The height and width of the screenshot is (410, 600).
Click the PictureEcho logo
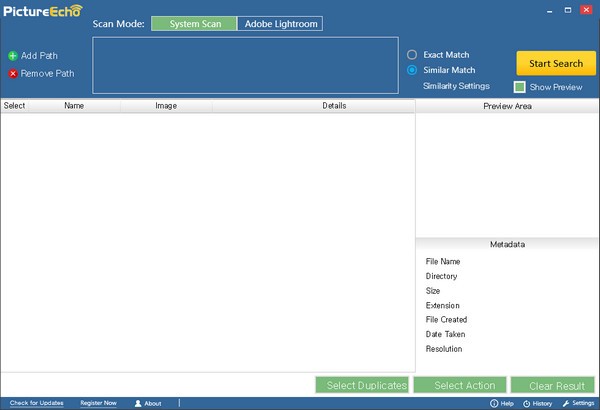click(41, 13)
